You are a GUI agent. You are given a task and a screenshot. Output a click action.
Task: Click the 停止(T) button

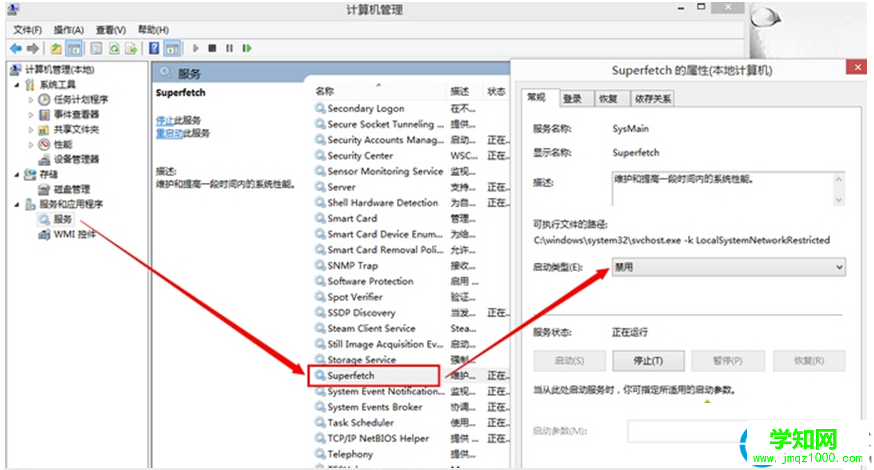point(648,361)
